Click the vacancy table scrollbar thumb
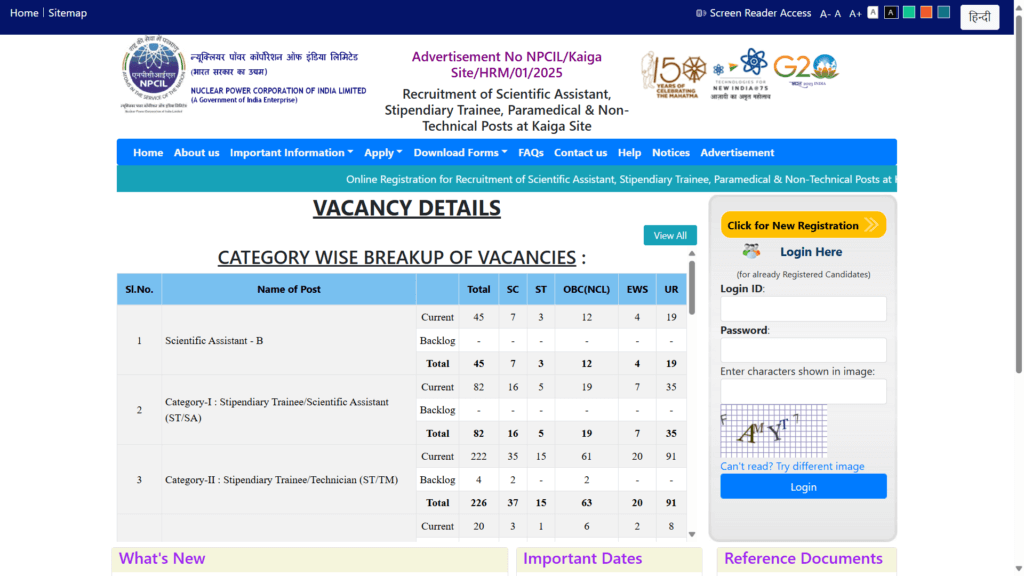This screenshot has height=576, width=1024. (x=692, y=287)
